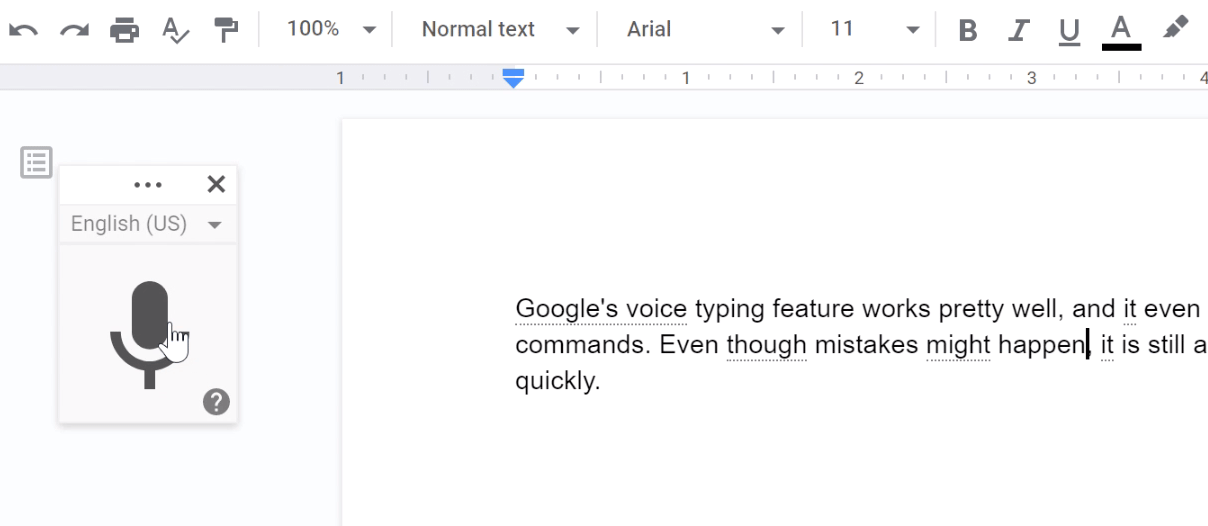Open the text color picker

1121,30
